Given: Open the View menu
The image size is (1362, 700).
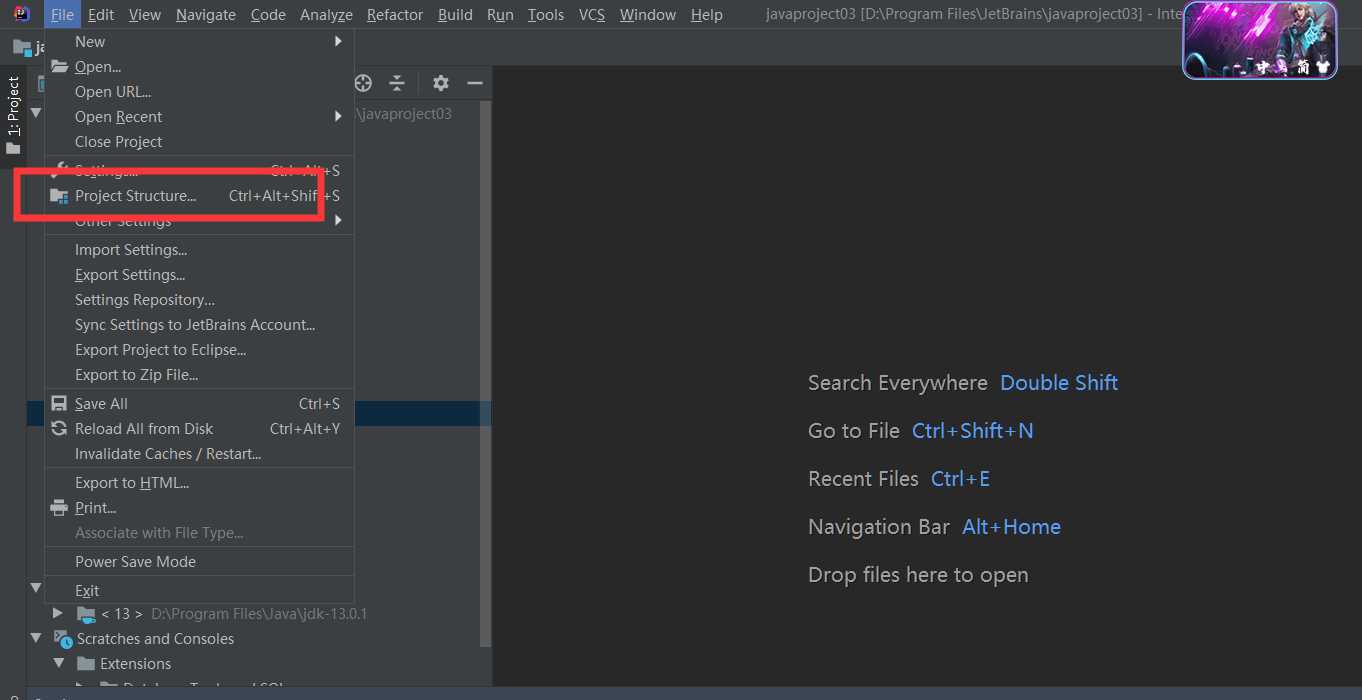Looking at the screenshot, I should [145, 15].
